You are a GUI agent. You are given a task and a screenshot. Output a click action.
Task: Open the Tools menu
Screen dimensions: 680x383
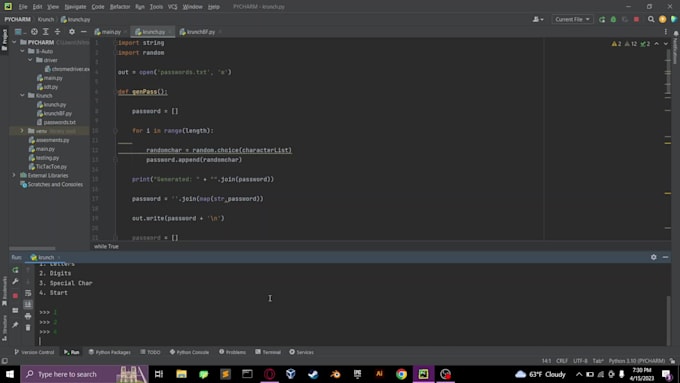click(156, 7)
